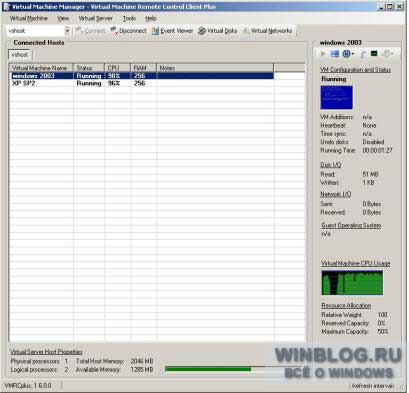Click the blue console window icon

(x=335, y=54)
